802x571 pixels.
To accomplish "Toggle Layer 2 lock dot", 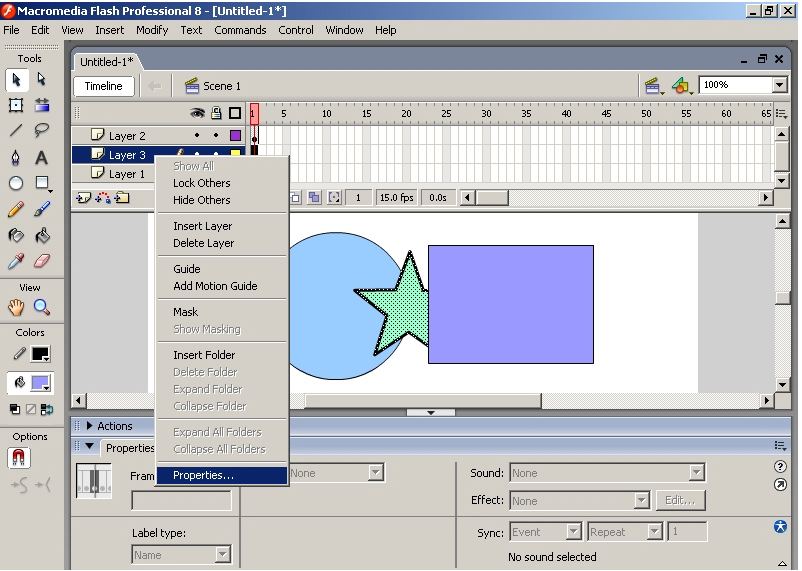I will click(216, 136).
